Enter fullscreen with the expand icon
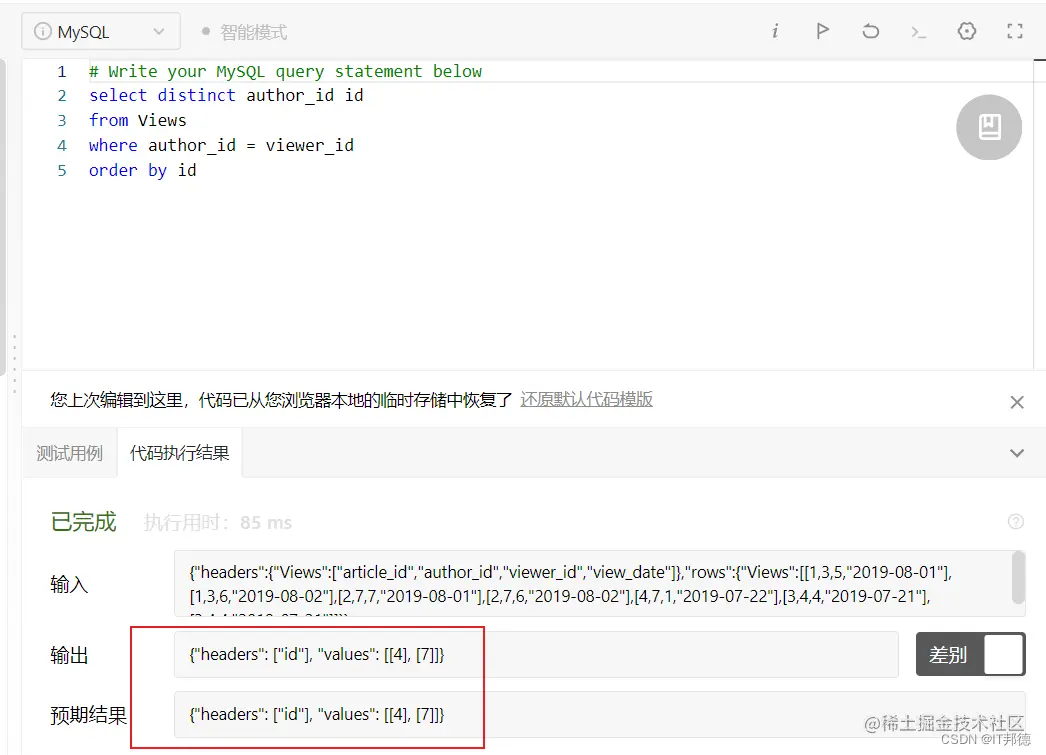 tap(1015, 31)
